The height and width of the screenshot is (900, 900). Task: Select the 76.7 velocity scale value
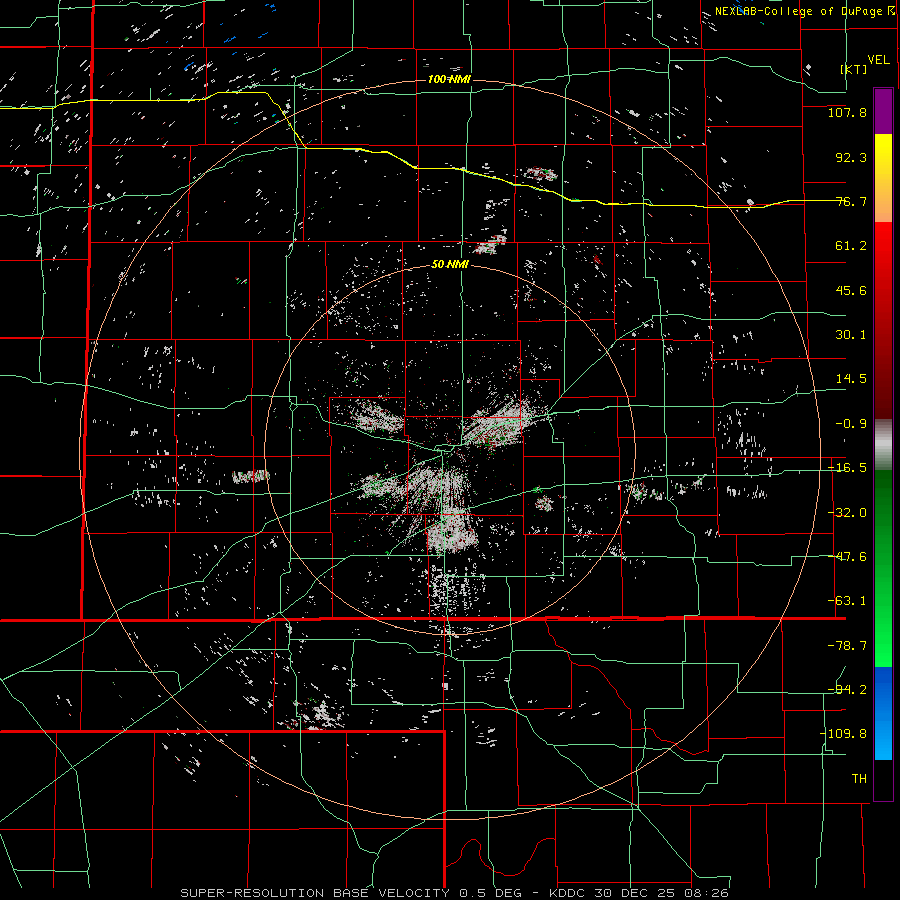coord(851,201)
